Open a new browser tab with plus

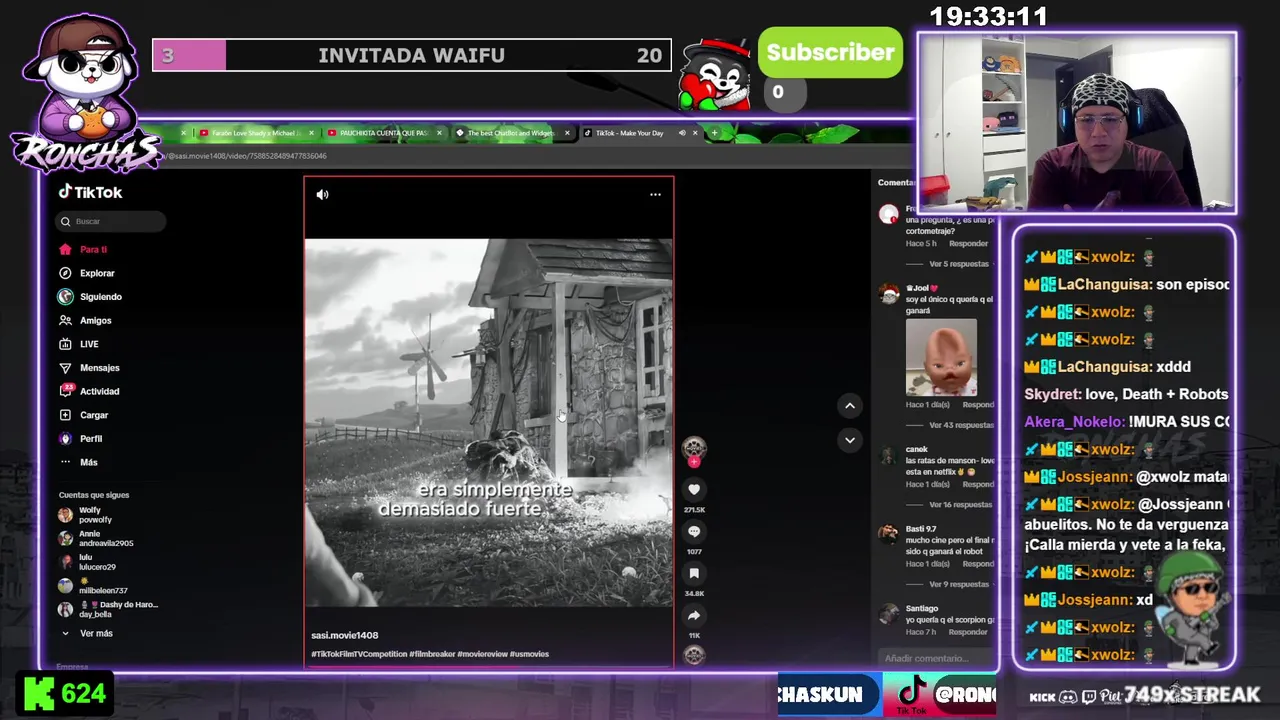tap(714, 133)
